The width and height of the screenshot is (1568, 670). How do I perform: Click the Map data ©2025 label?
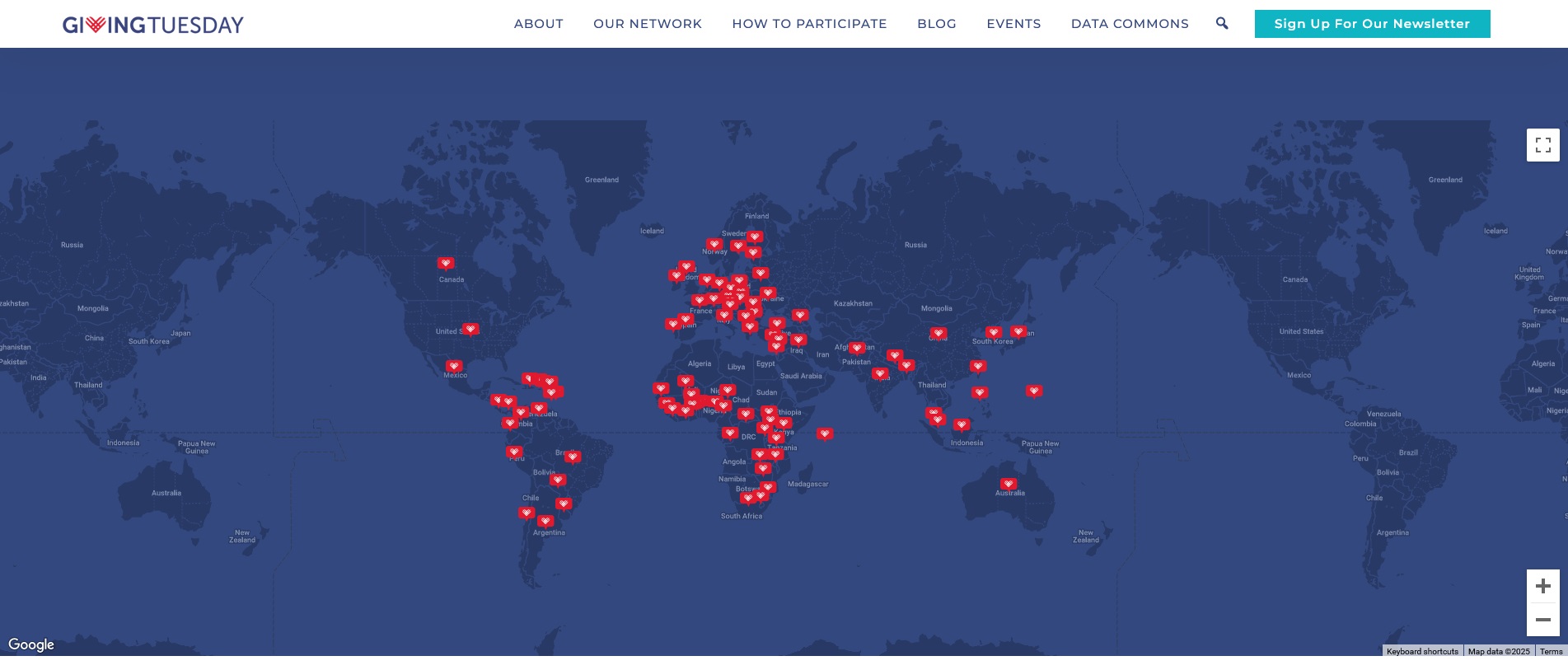[x=1499, y=651]
